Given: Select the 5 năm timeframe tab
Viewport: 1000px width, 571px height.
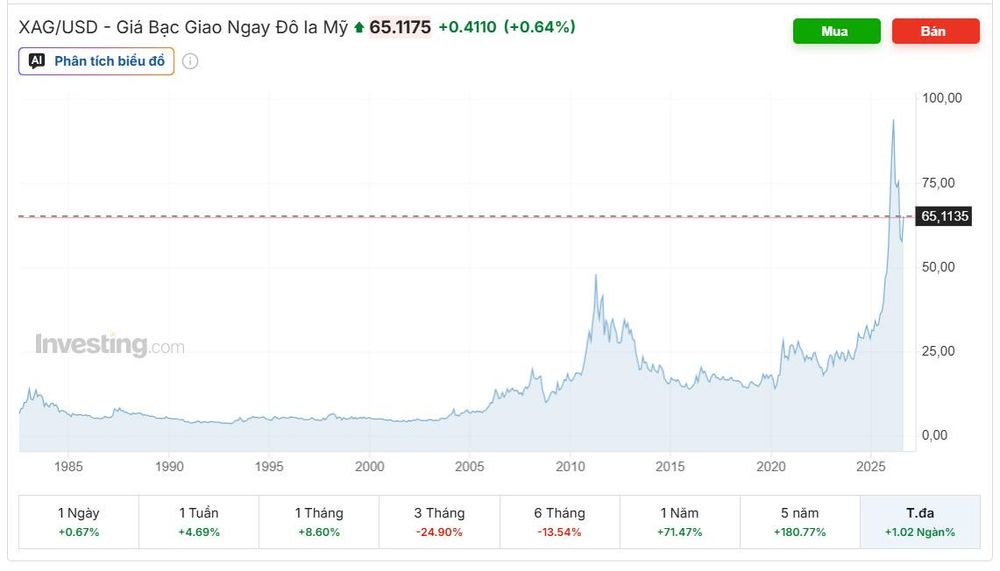Looking at the screenshot, I should point(800,522).
